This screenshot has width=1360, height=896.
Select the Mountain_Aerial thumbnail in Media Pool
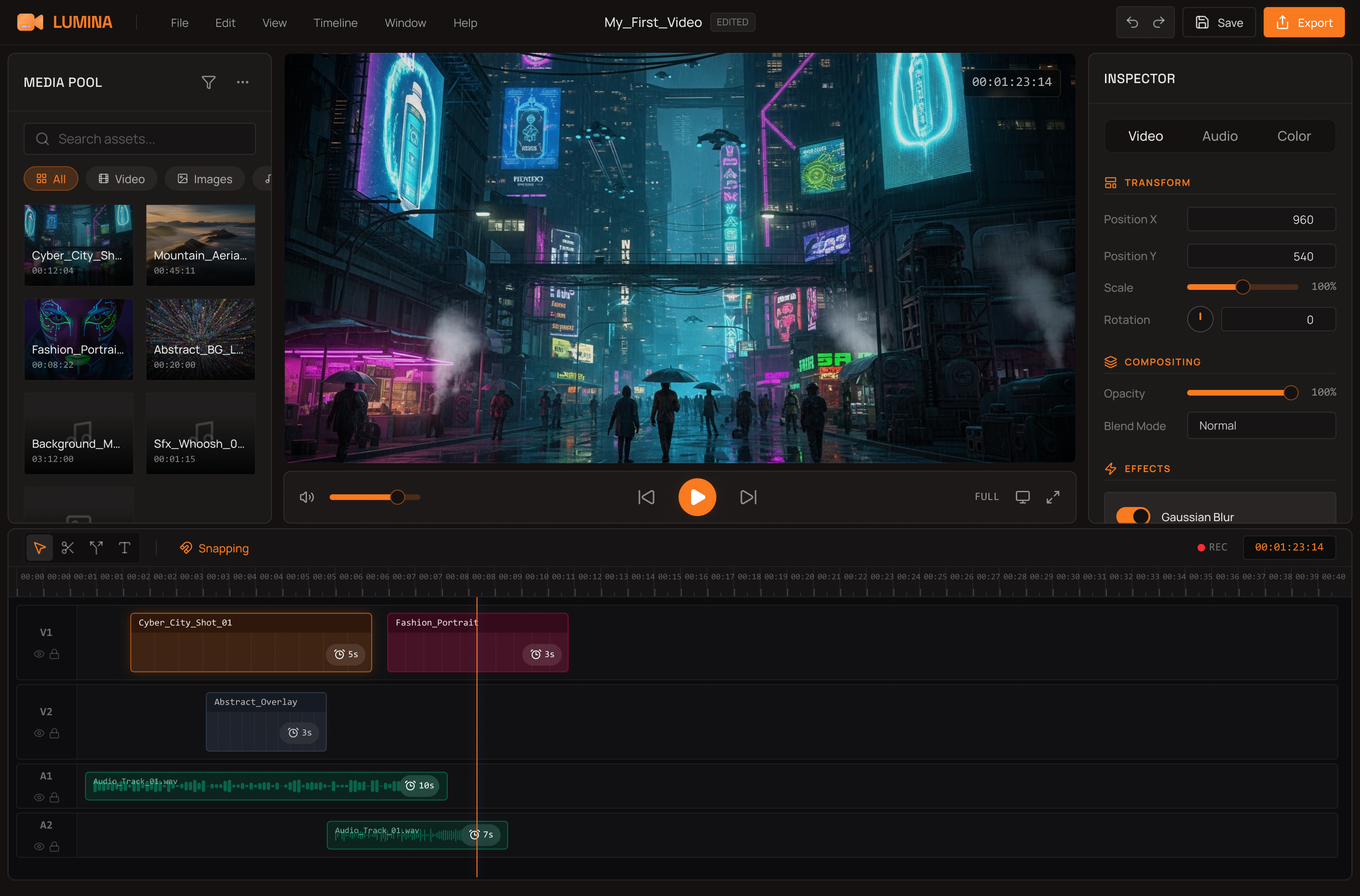(200, 245)
